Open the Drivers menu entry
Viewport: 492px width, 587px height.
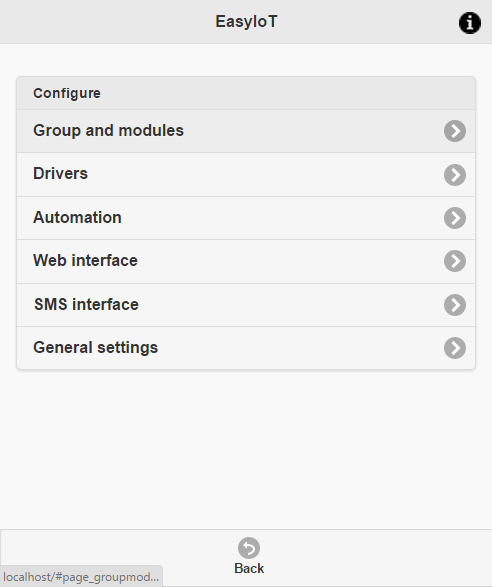tap(246, 175)
